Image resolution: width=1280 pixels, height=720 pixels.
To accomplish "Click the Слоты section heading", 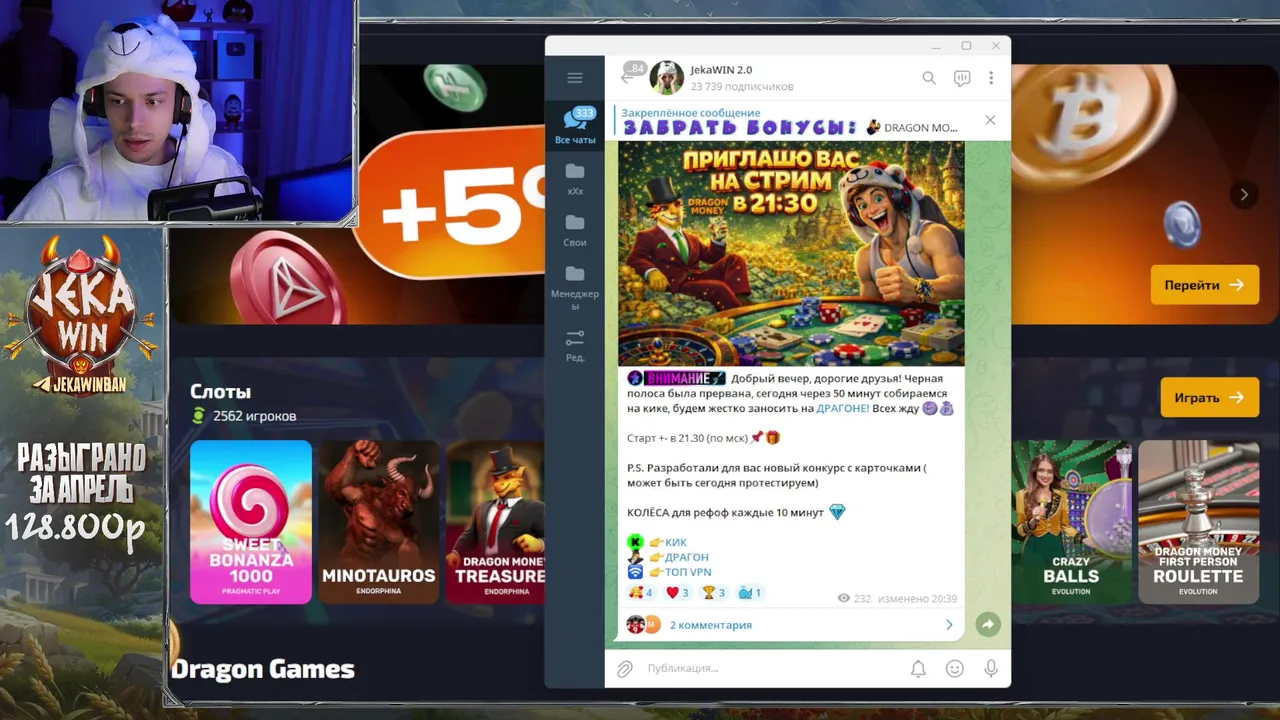I will click(221, 392).
